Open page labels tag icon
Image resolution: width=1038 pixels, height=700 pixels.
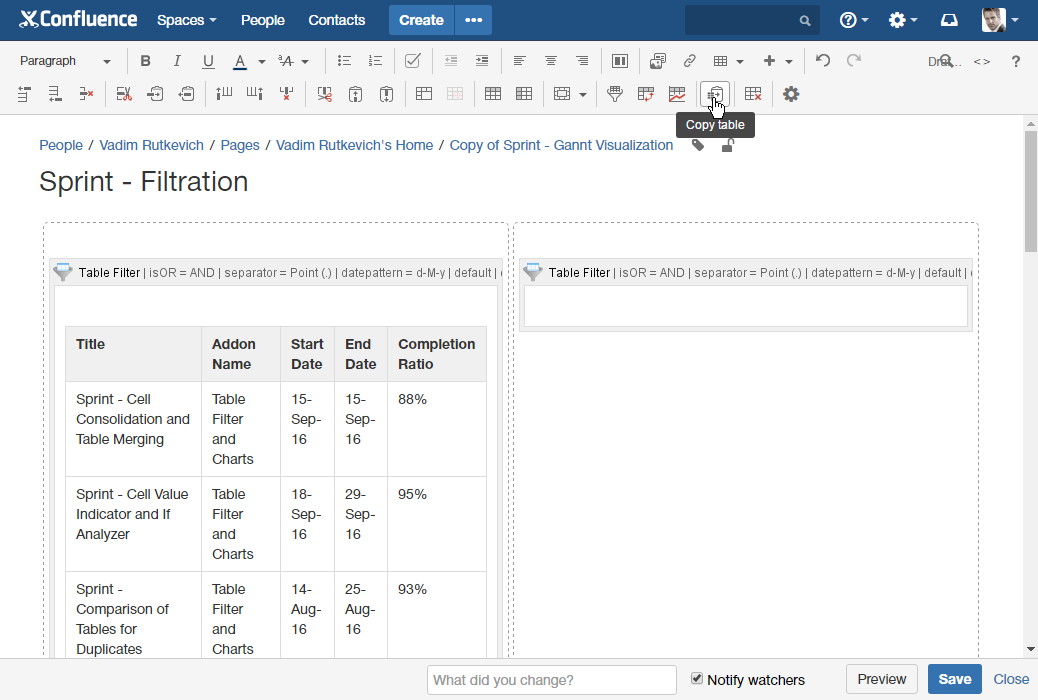click(698, 145)
